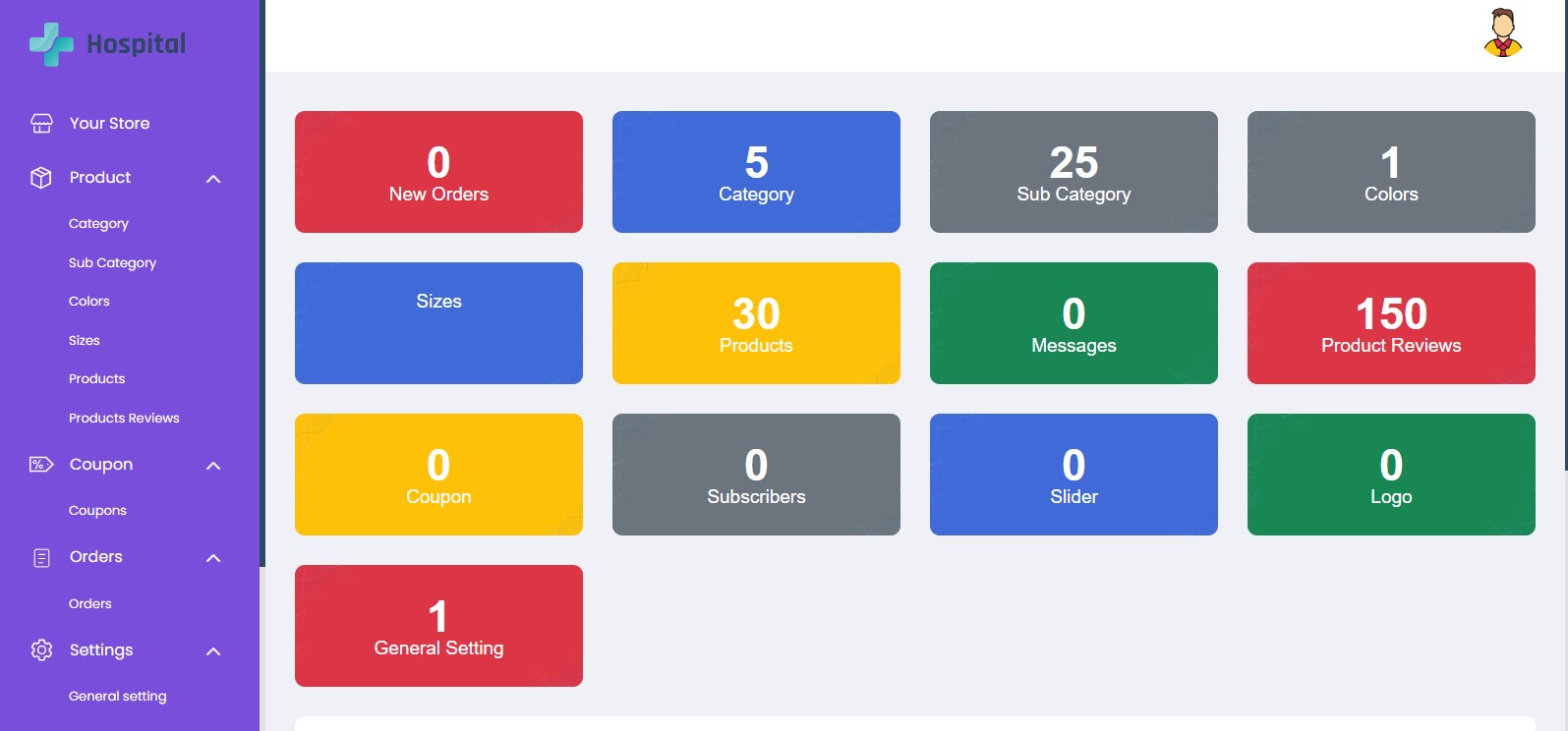Image resolution: width=1568 pixels, height=731 pixels.
Task: Open General setting sidebar link
Action: (x=118, y=697)
